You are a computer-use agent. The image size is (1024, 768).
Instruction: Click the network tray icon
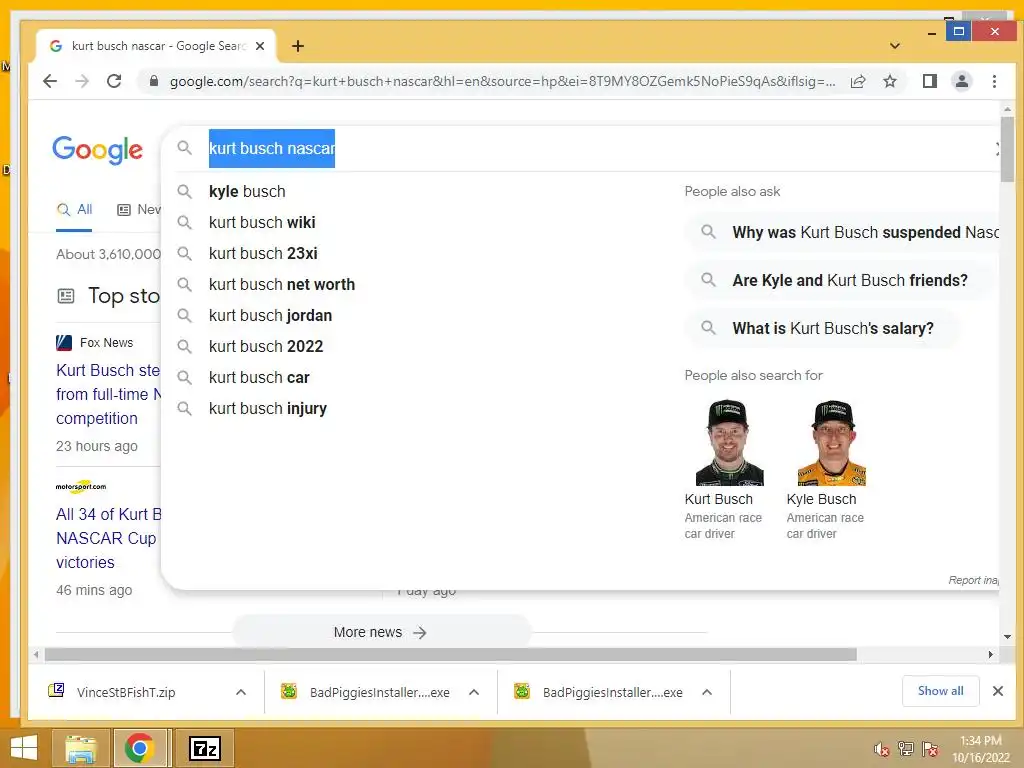(906, 748)
